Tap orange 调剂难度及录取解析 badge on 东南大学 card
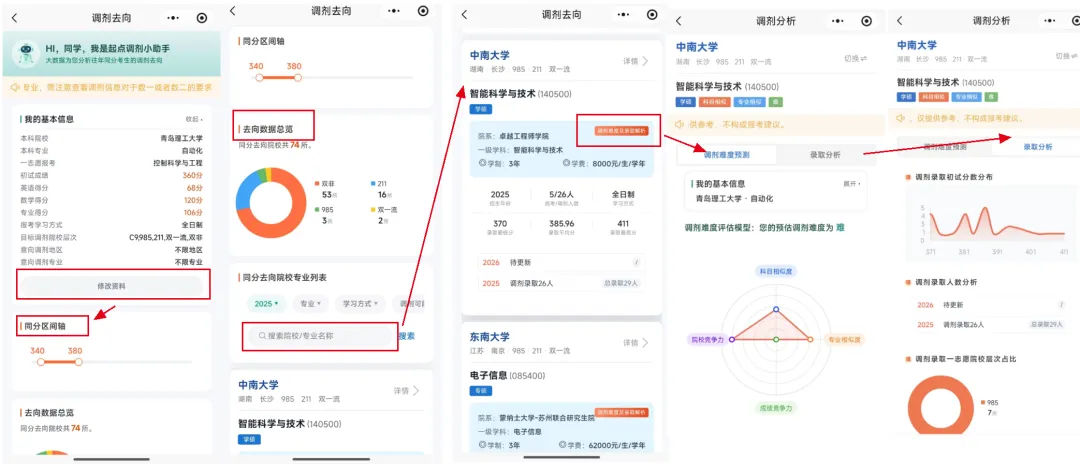The image size is (1080, 473). point(621,412)
